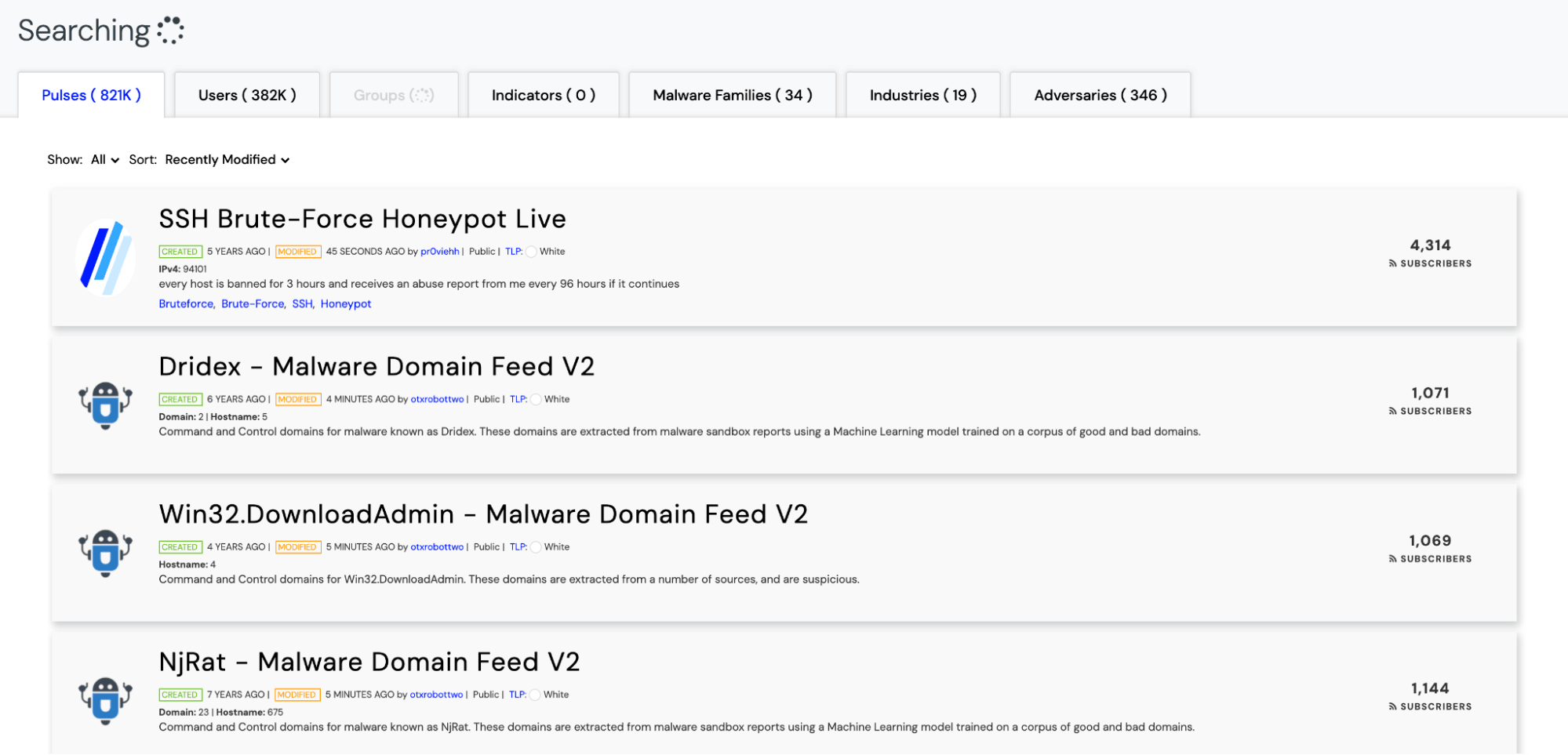Image resolution: width=1568 pixels, height=755 pixels.
Task: Click the 'Hostname: 4' indicator text
Action: coord(187,564)
